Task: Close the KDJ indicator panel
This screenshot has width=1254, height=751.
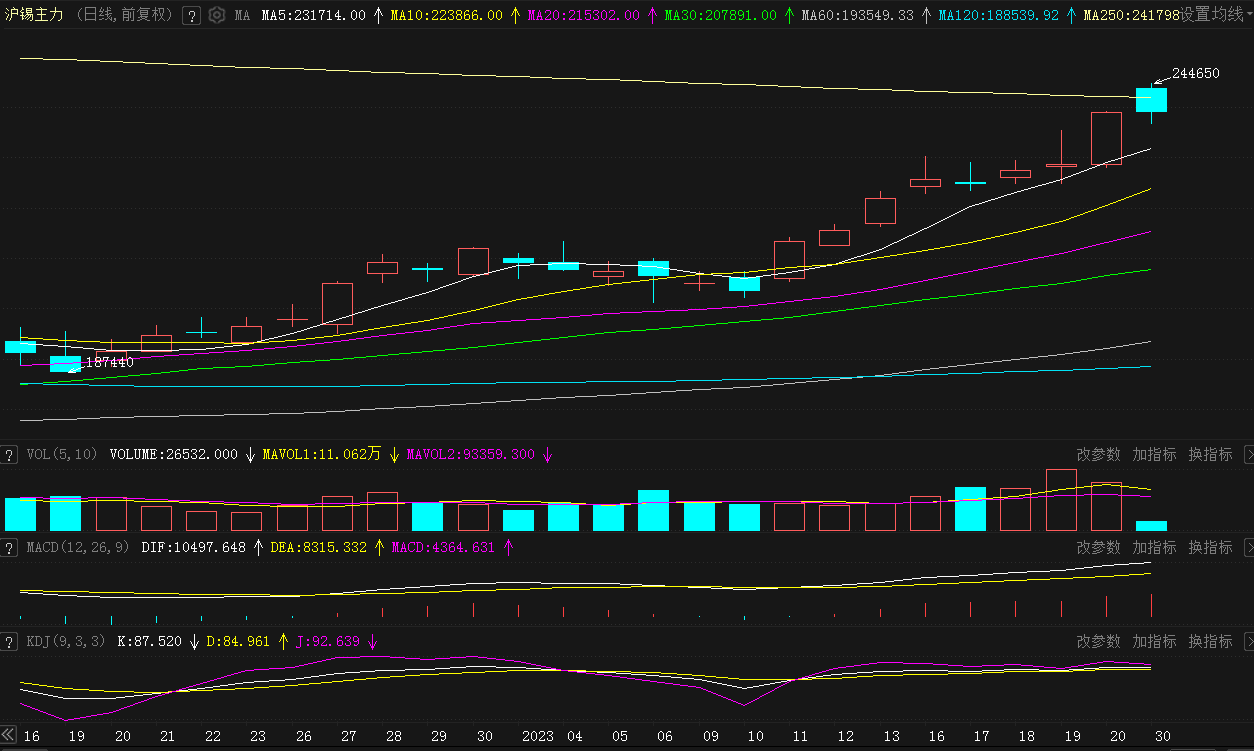Action: 1248,642
